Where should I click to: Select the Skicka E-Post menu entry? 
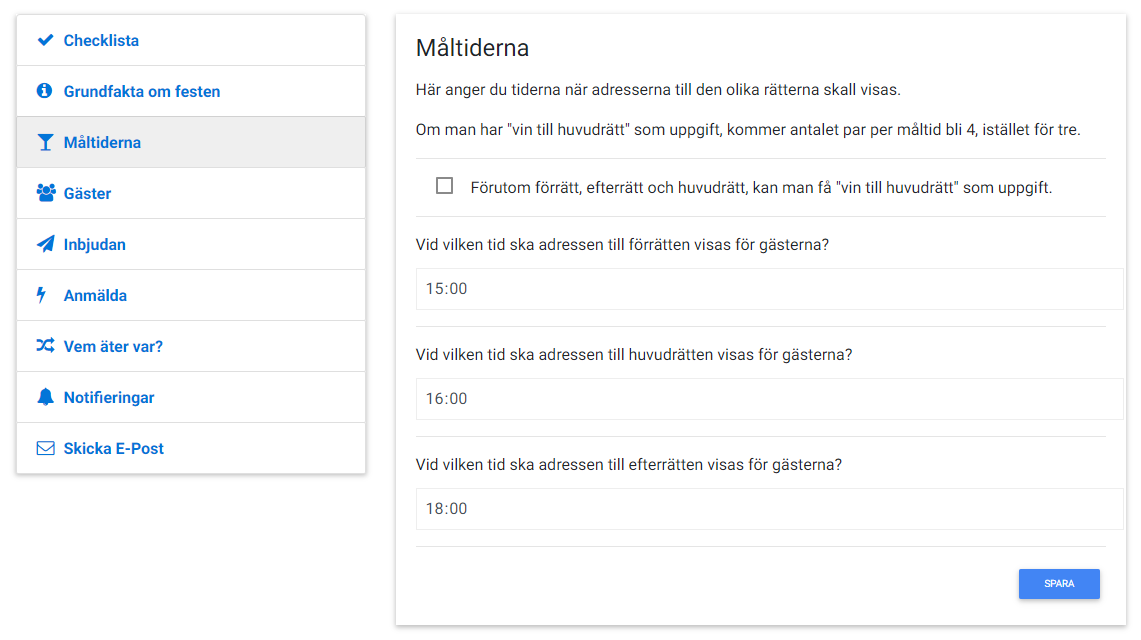(x=191, y=448)
